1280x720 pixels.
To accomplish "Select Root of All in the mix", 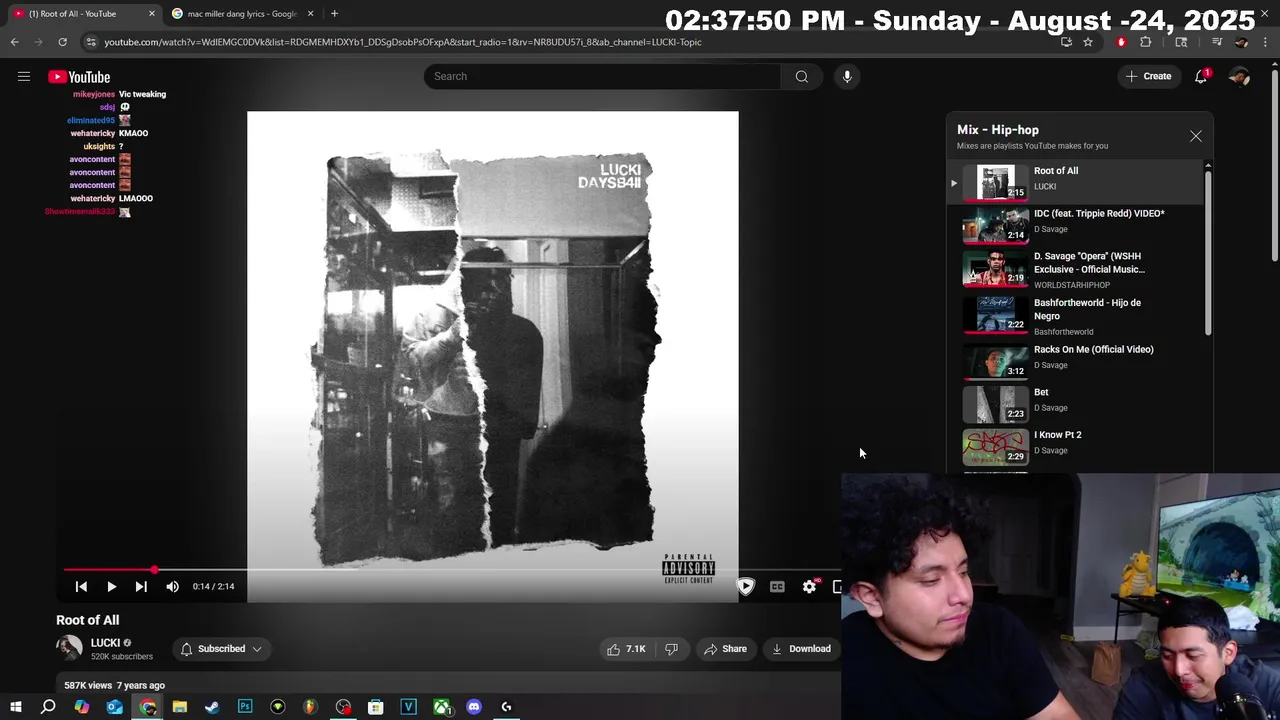I will click(1076, 182).
